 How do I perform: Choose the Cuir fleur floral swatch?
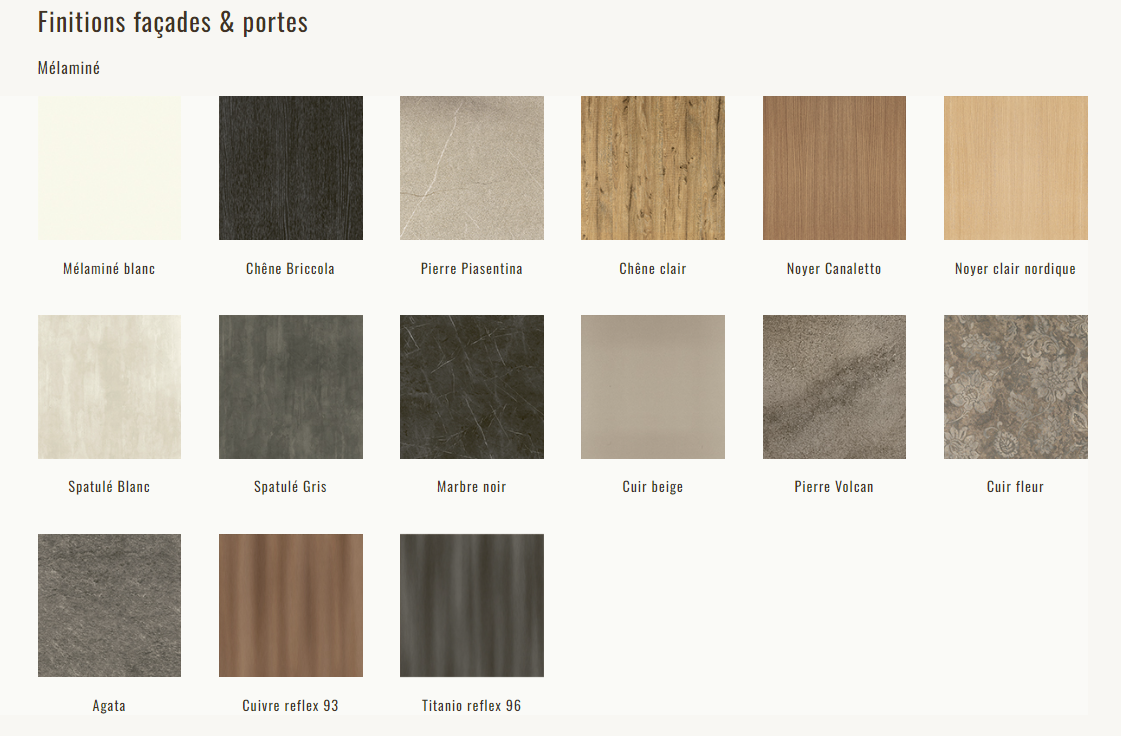click(x=1016, y=387)
